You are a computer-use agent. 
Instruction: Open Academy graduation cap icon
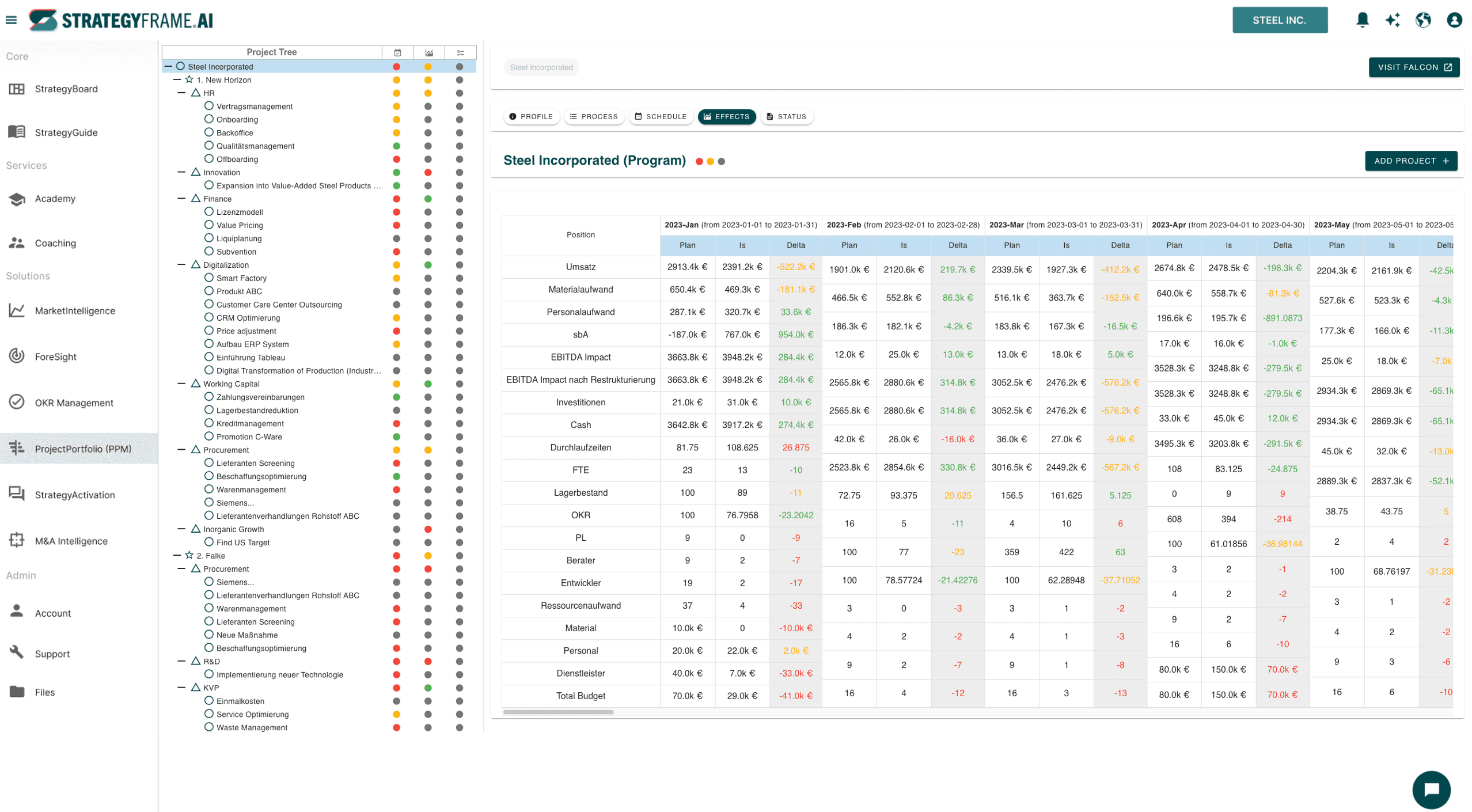[17, 199]
